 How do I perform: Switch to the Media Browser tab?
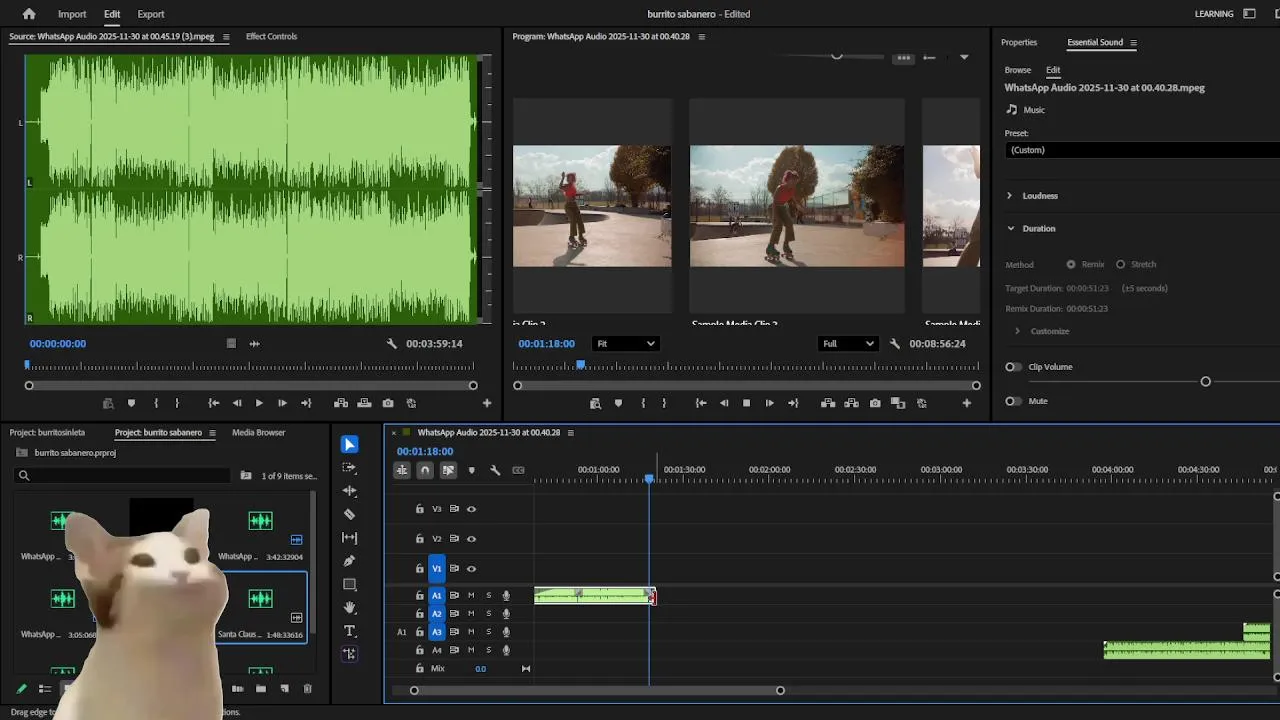258,433
